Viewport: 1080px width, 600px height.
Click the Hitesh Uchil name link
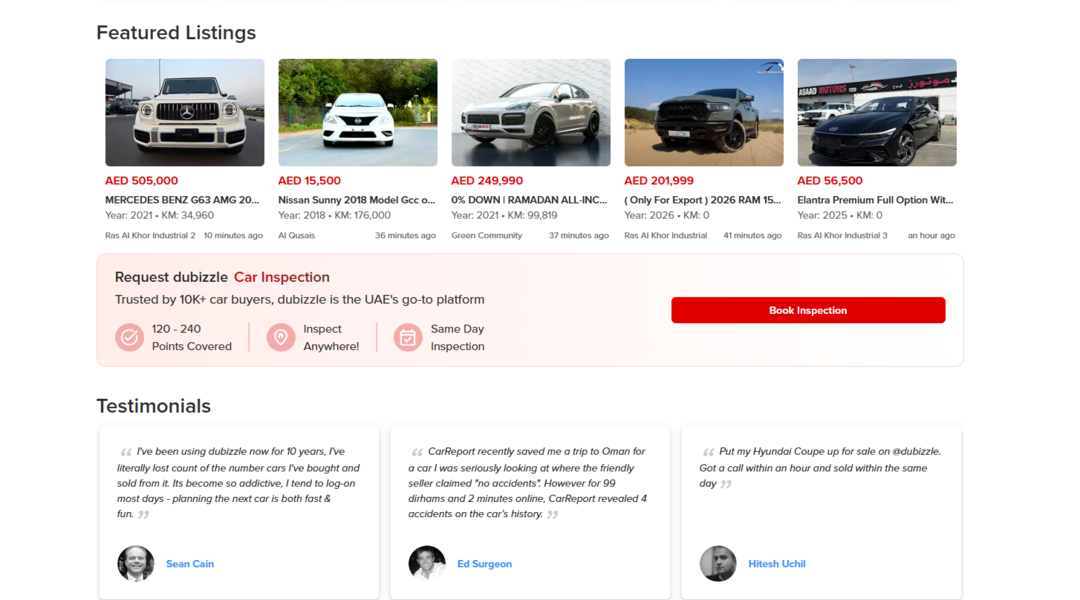777,564
